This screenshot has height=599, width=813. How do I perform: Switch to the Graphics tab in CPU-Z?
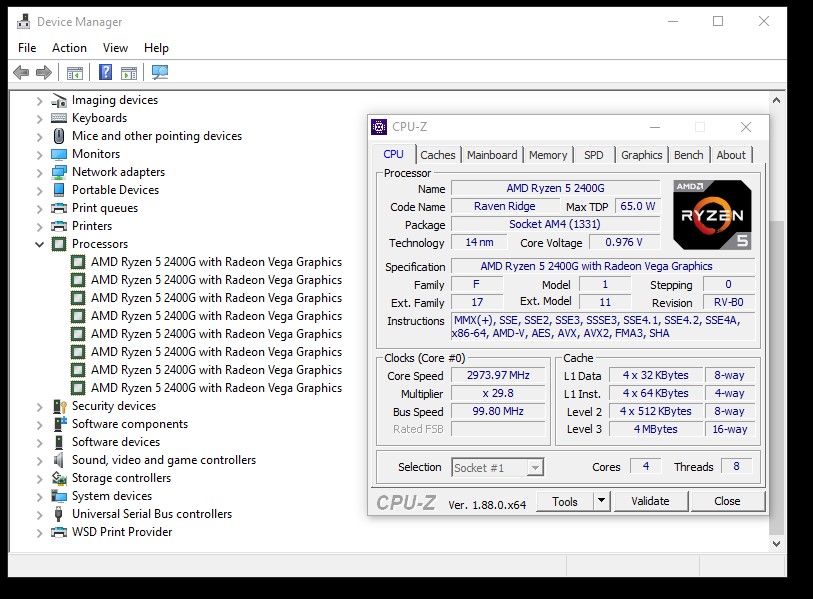click(641, 155)
